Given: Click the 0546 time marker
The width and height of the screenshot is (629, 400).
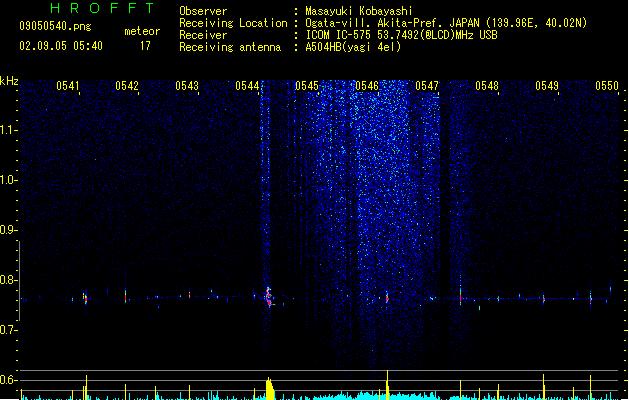Looking at the screenshot, I should tap(367, 86).
